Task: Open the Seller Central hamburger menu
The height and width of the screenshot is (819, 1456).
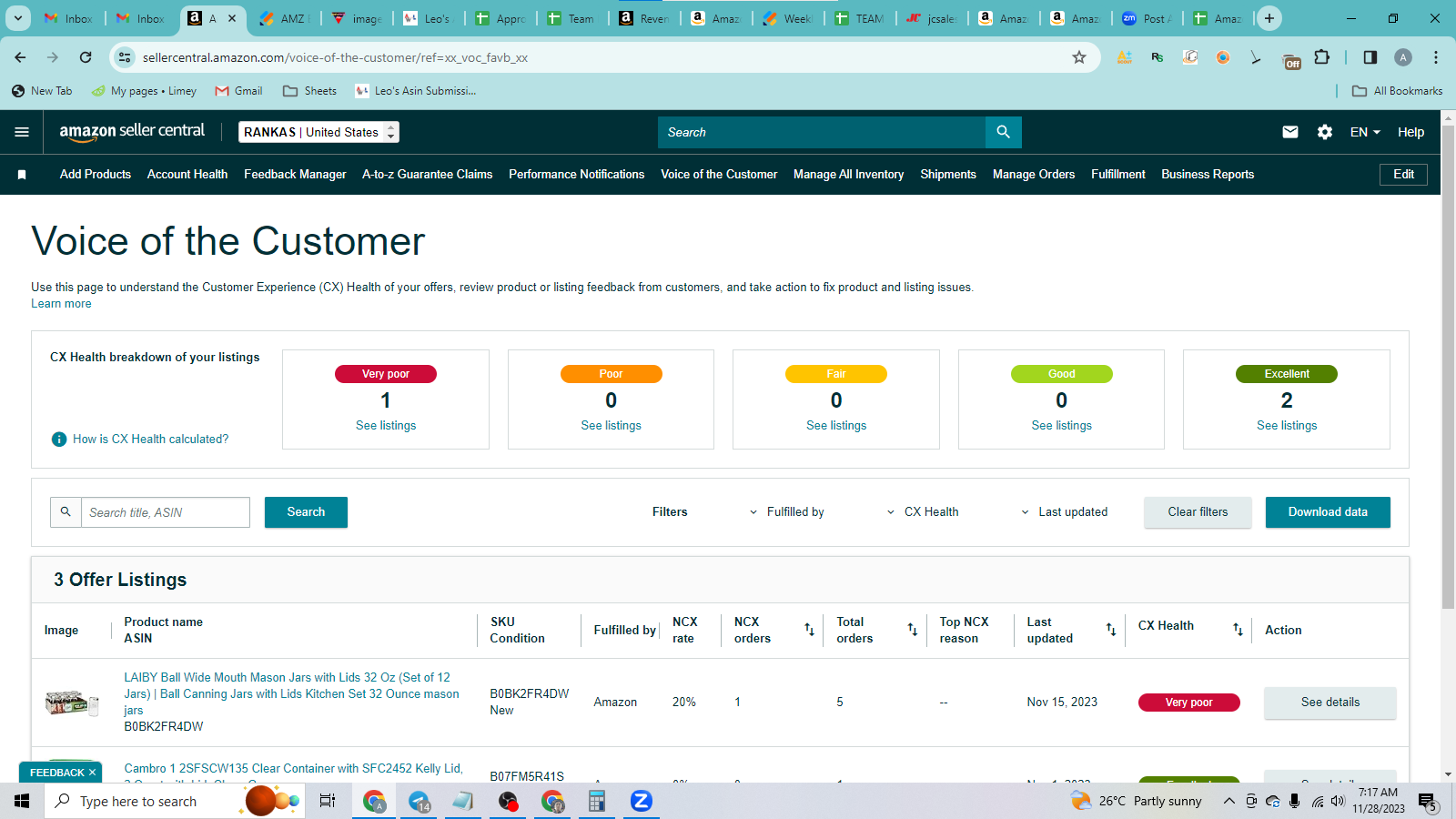Action: pos(22,132)
